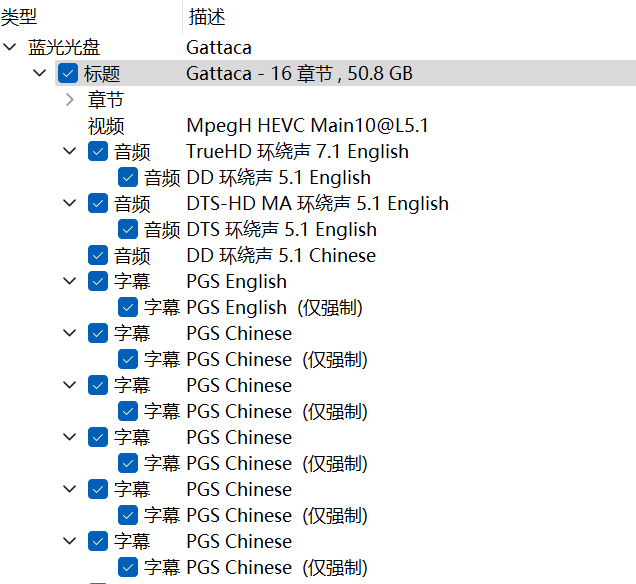Select 'TrueHD 环绕声 7.1 English' description text
636x584 pixels.
pos(297,152)
